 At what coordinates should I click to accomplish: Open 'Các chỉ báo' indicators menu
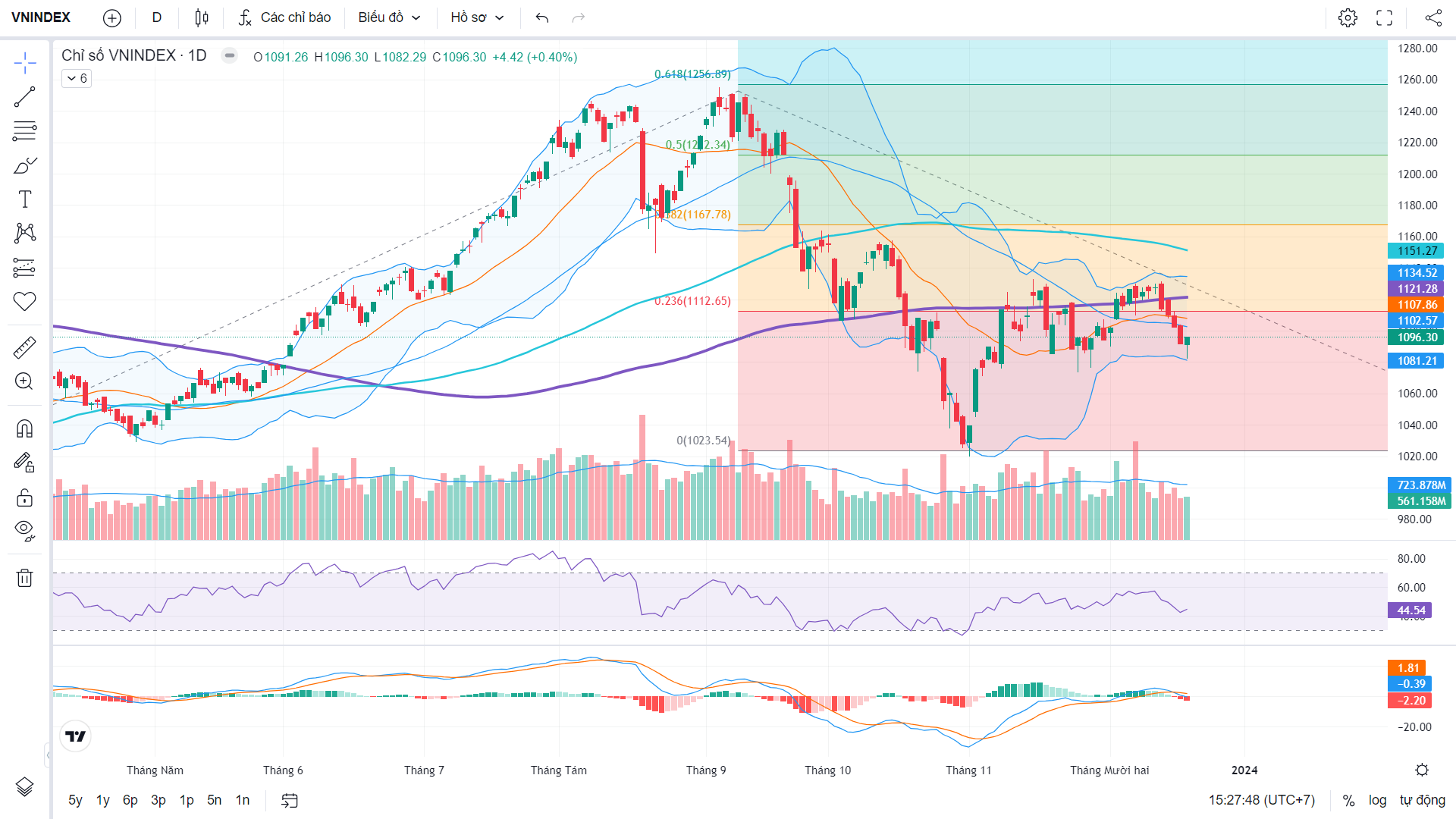pos(284,17)
